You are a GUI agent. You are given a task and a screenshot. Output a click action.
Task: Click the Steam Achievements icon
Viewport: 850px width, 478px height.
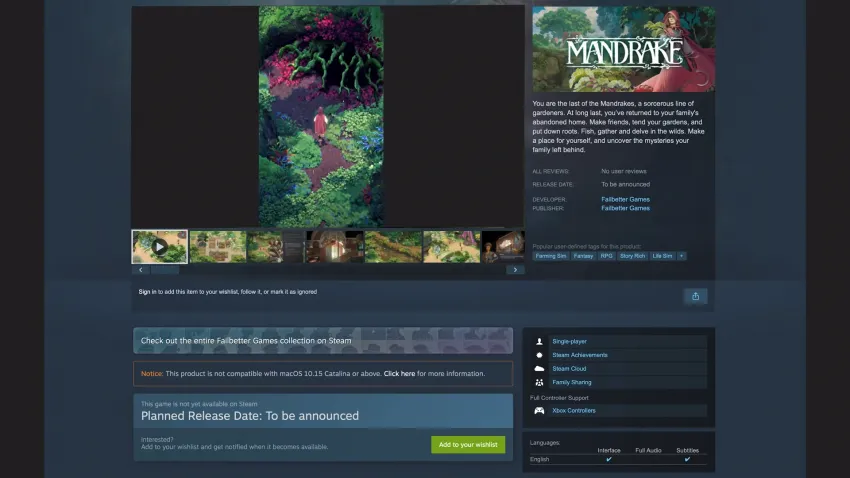[539, 355]
